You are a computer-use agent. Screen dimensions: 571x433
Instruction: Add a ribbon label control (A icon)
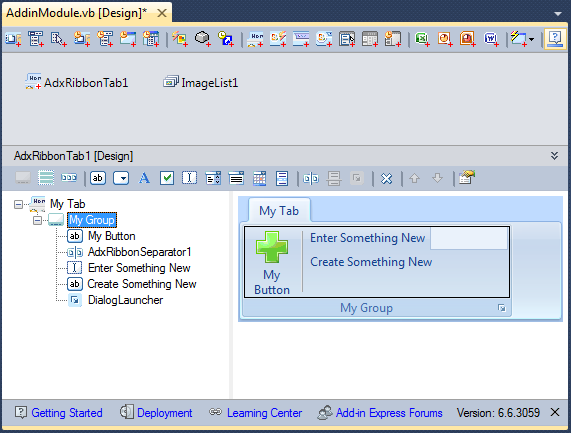point(144,178)
